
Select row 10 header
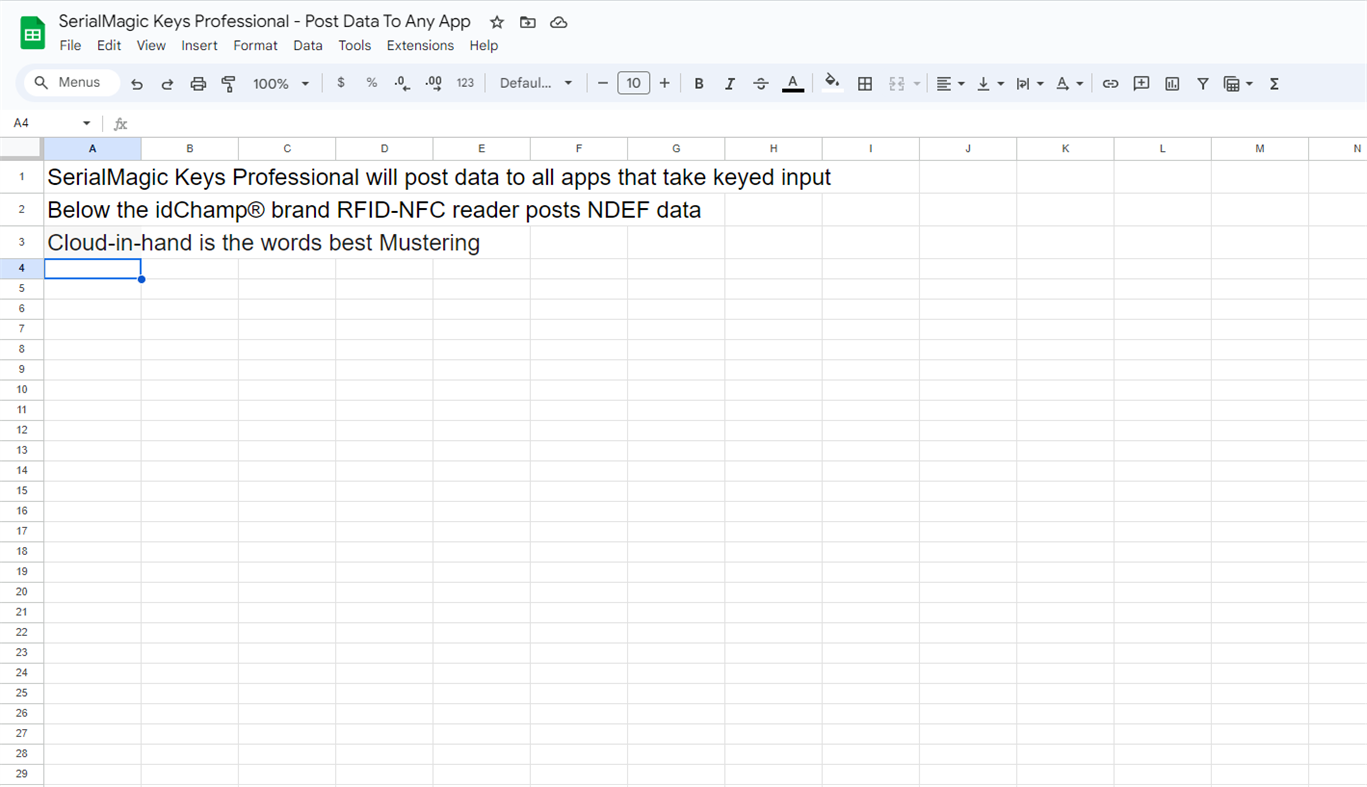pos(22,389)
